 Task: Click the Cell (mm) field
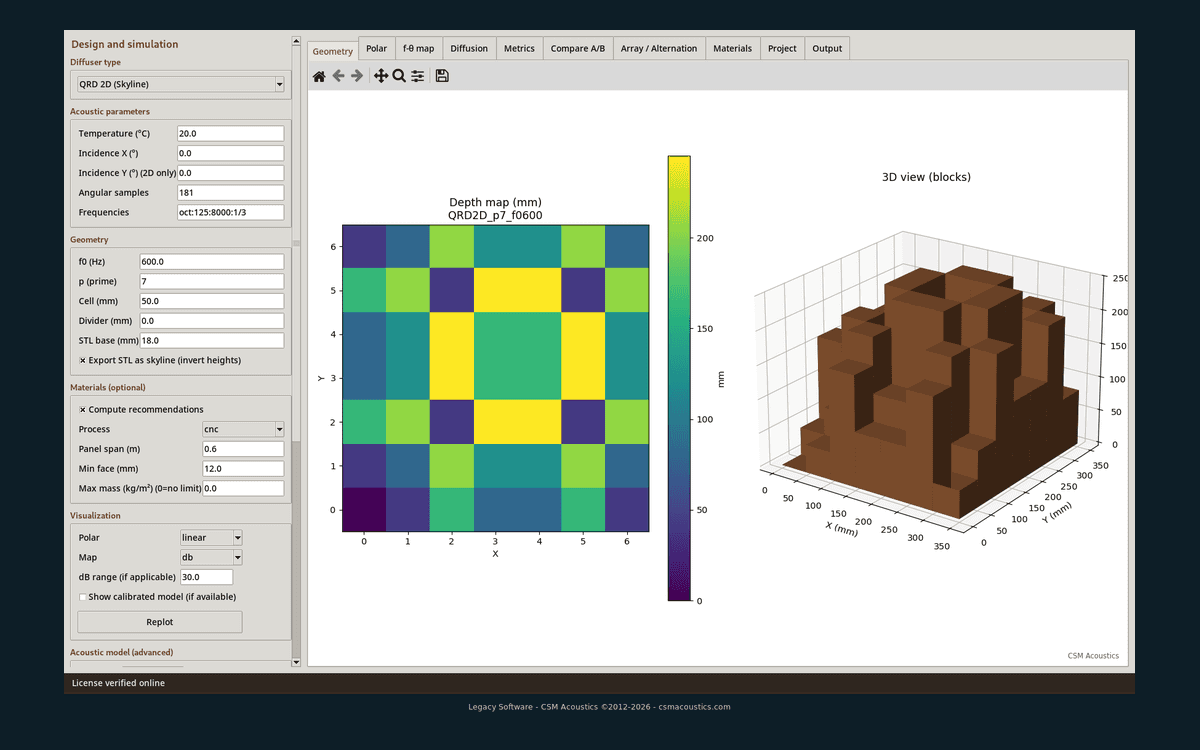pos(212,301)
